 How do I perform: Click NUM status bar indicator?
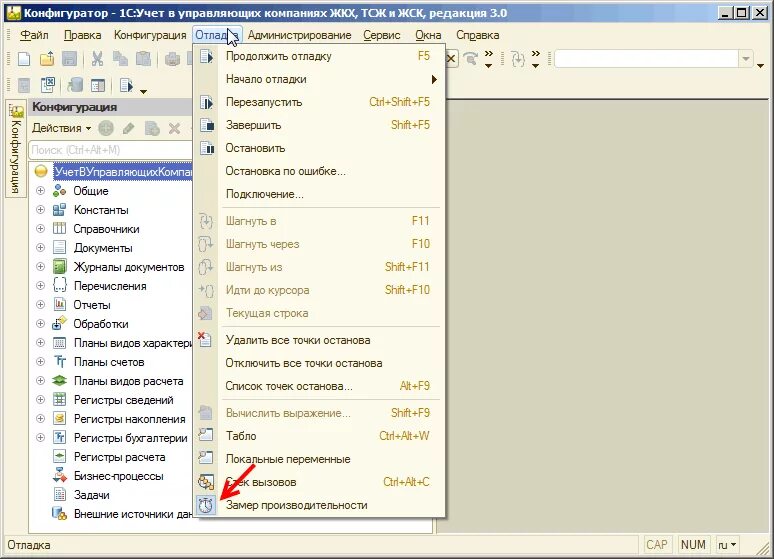tap(693, 545)
